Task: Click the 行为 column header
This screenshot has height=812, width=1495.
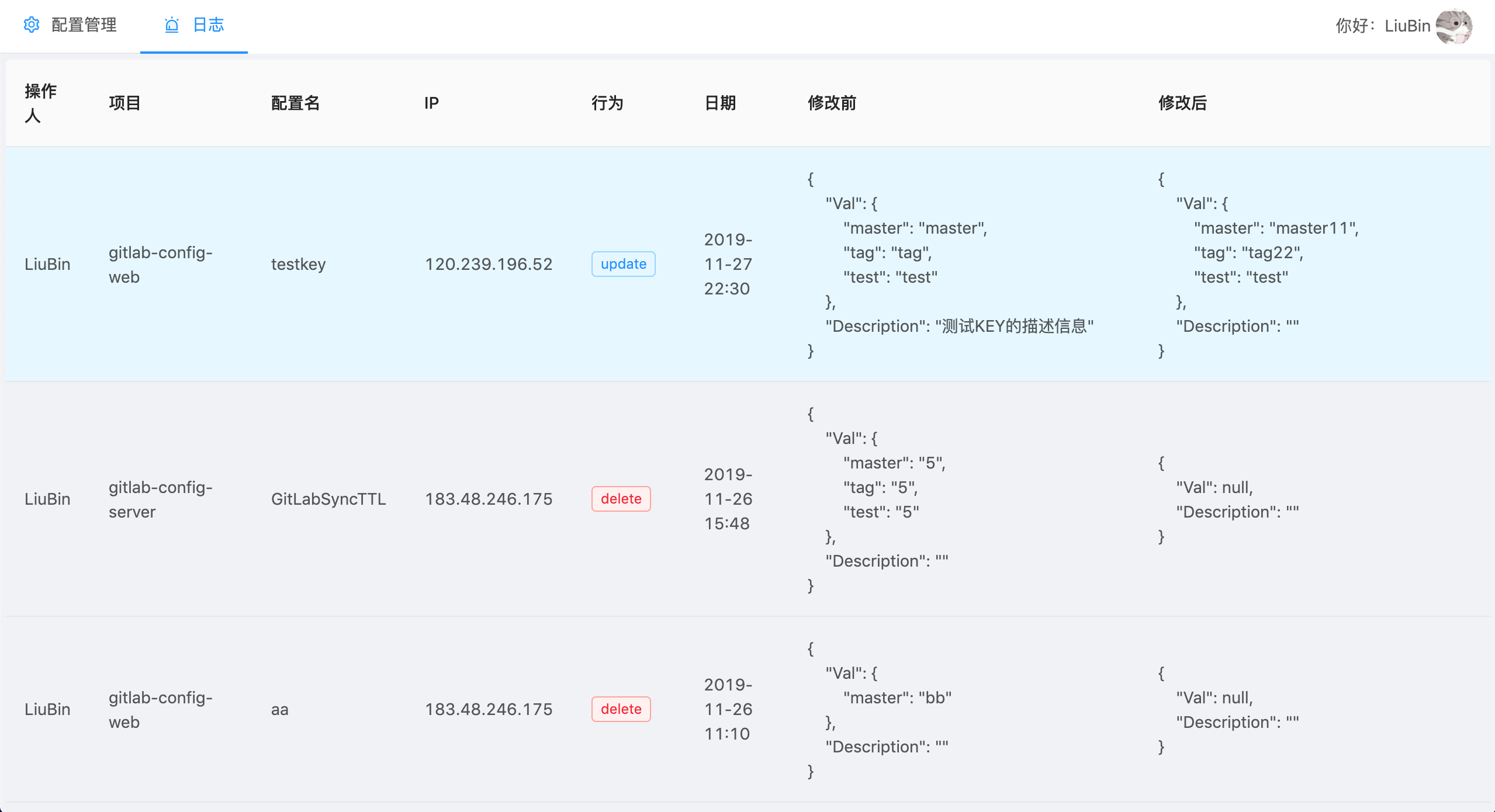Action: [607, 102]
